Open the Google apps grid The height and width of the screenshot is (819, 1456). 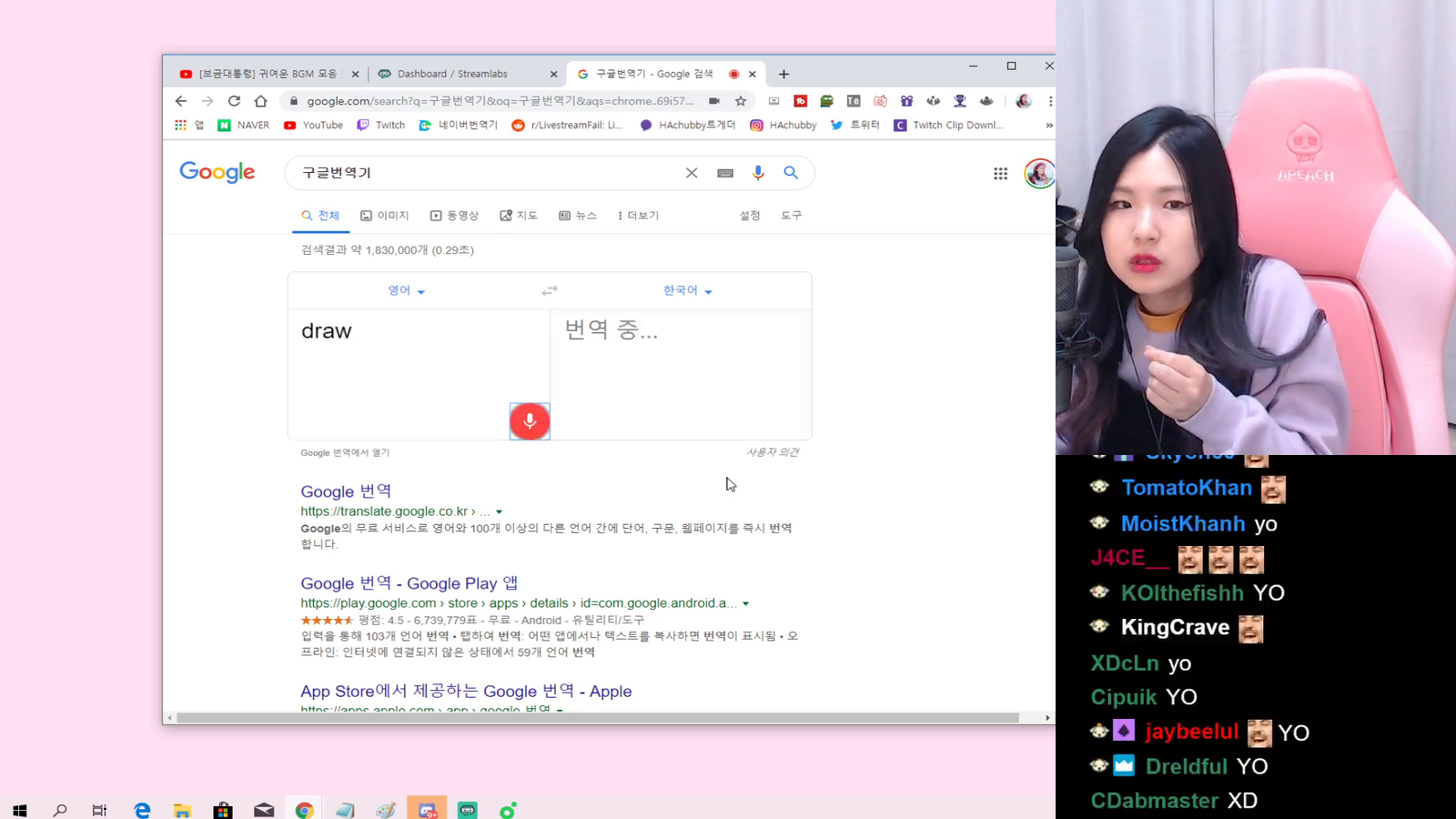click(1000, 174)
